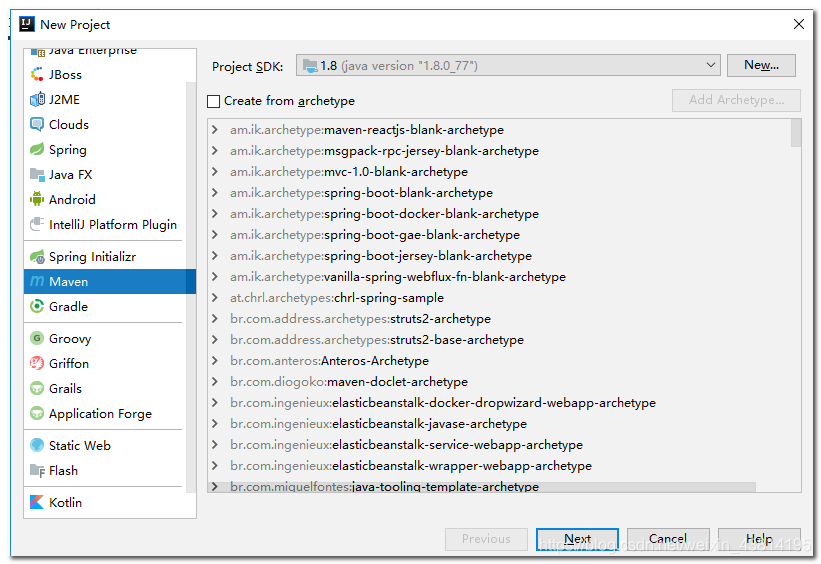The height and width of the screenshot is (564, 821).
Task: Choose the Application Forge icon
Action: (x=37, y=414)
